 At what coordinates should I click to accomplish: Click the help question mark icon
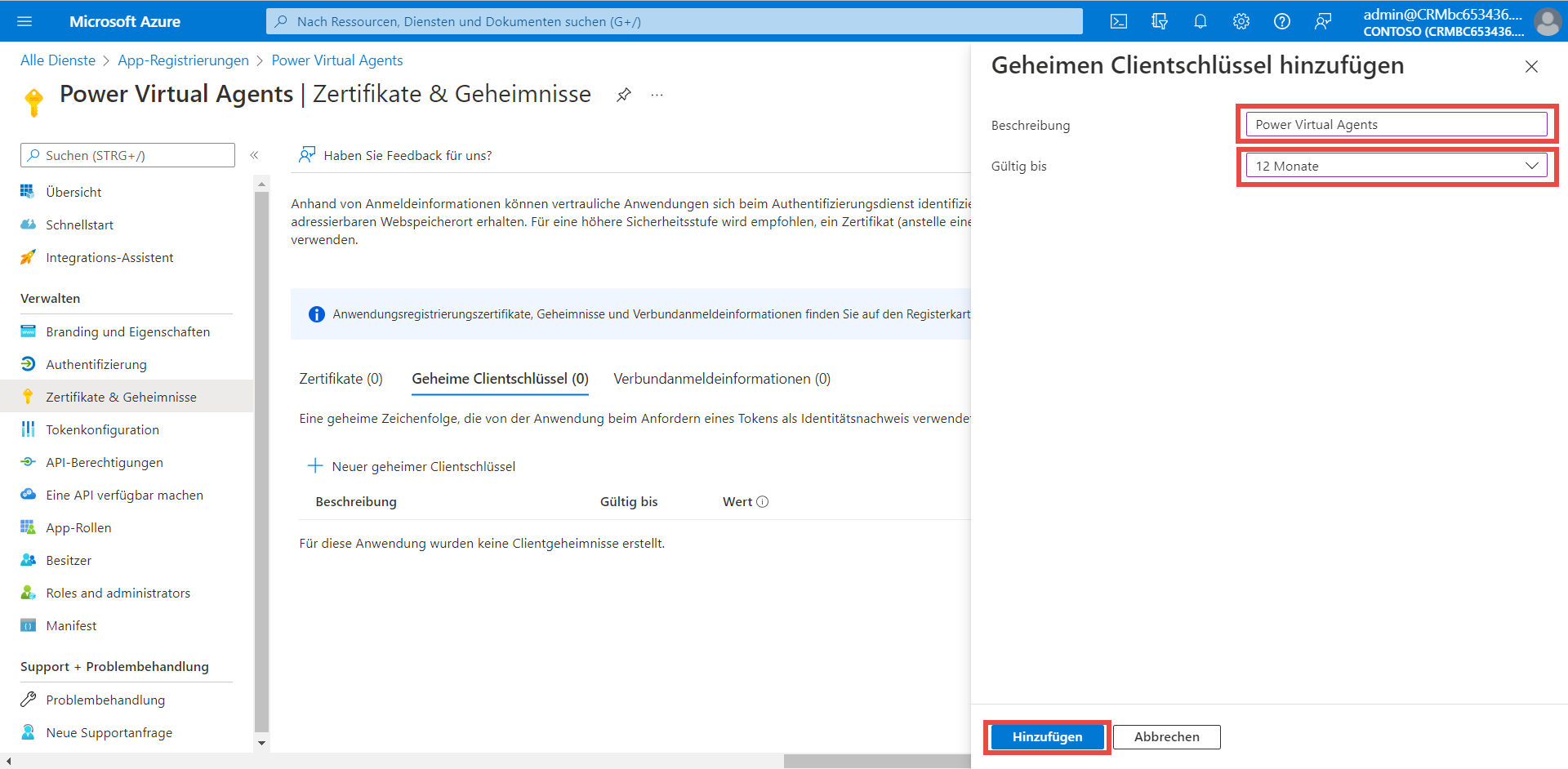pos(1282,21)
